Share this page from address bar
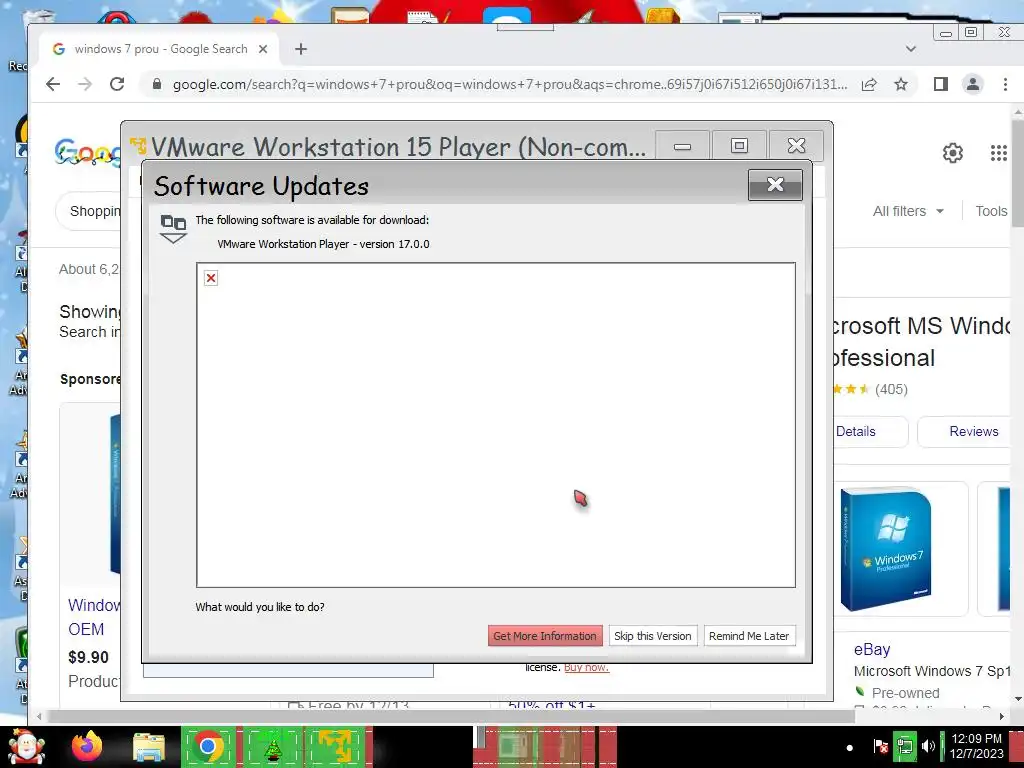This screenshot has height=768, width=1024. 869,84
